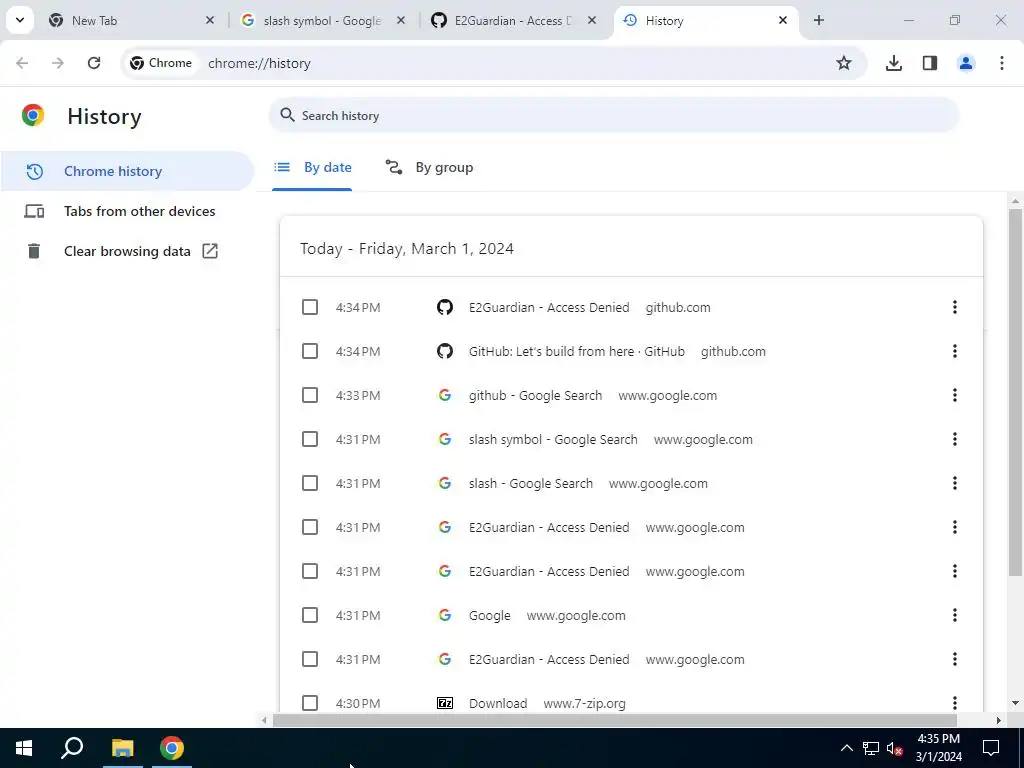Bookmark this page with the star icon

844,63
